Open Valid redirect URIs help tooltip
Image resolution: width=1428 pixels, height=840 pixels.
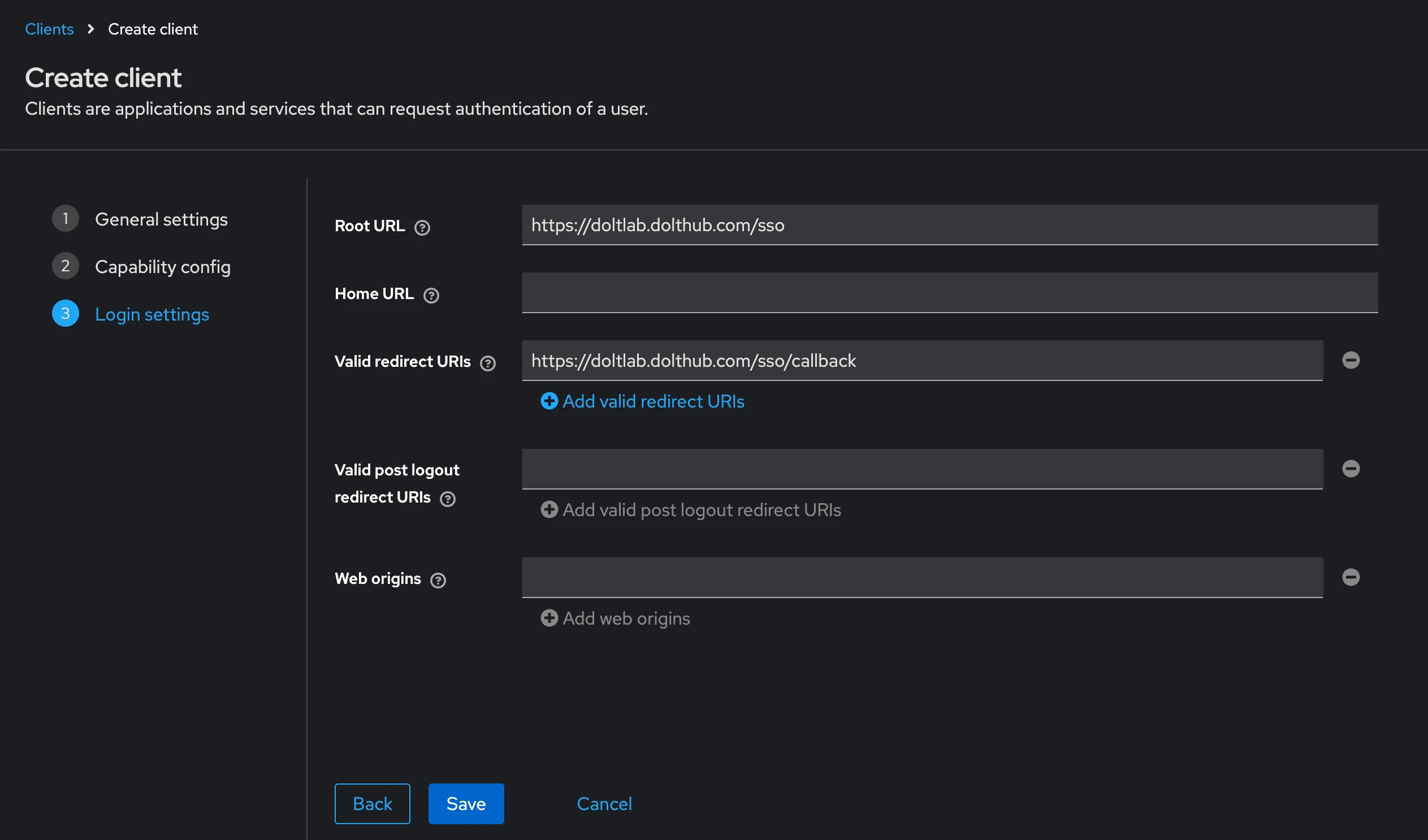click(x=488, y=363)
